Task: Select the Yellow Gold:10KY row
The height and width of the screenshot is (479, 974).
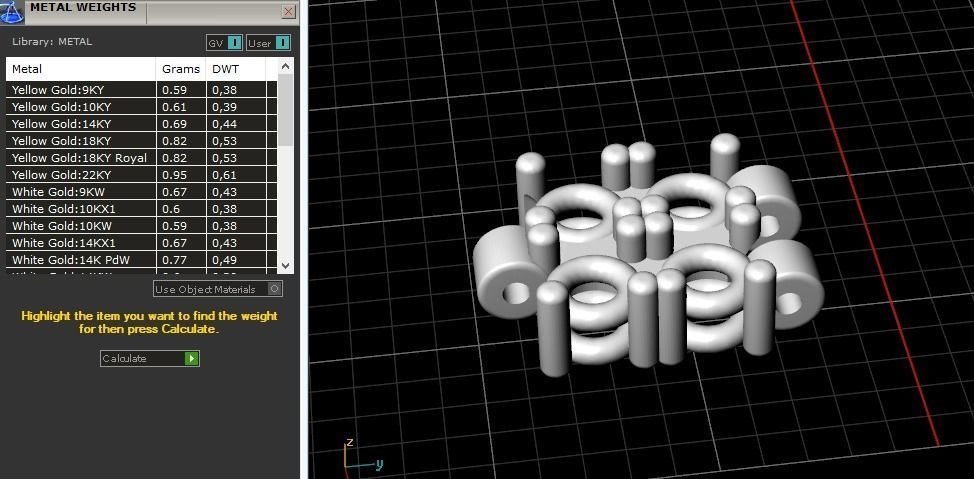Action: point(142,107)
